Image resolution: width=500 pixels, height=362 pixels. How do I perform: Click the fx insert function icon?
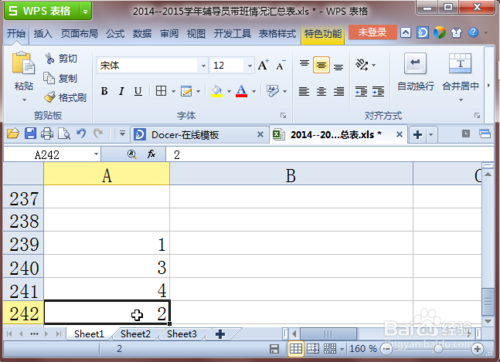[151, 154]
